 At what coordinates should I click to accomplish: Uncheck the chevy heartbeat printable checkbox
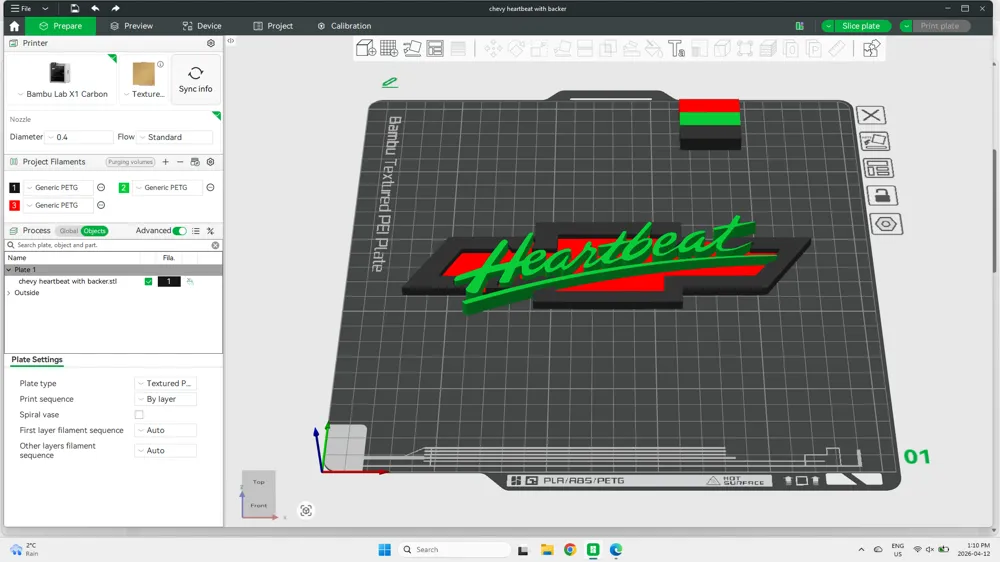149,281
